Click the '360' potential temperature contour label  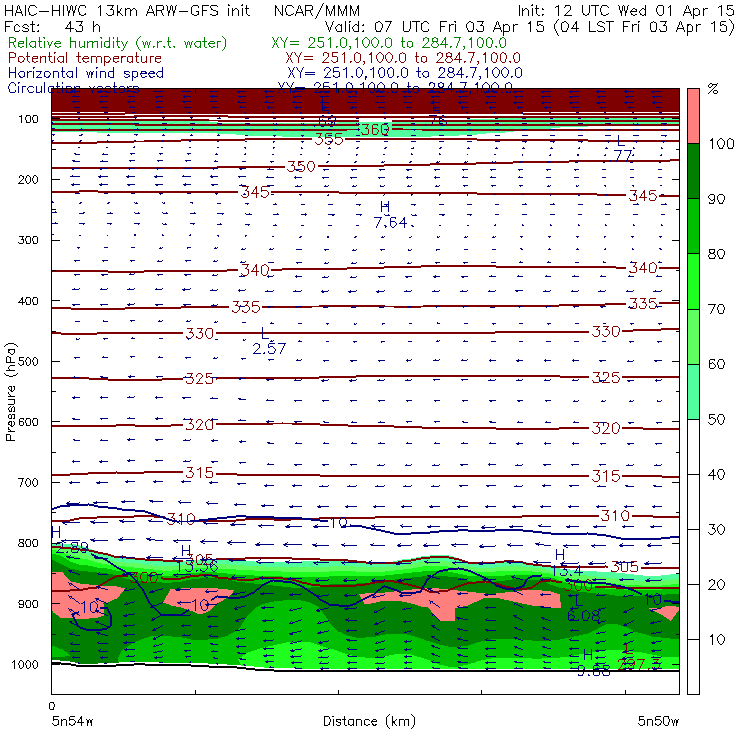375,129
